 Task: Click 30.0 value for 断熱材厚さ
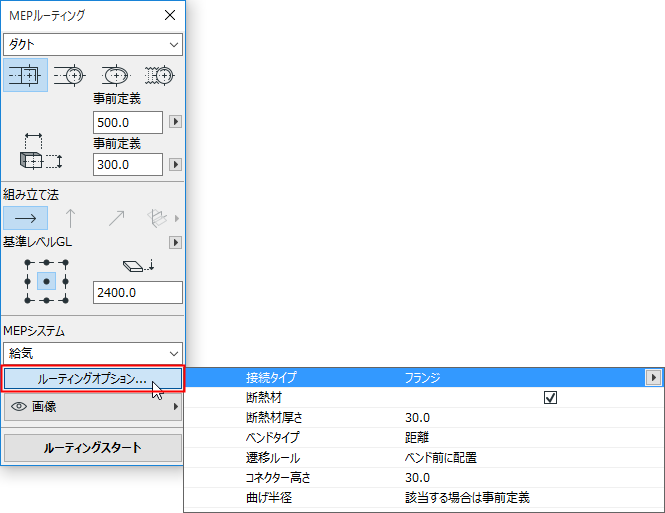(417, 418)
